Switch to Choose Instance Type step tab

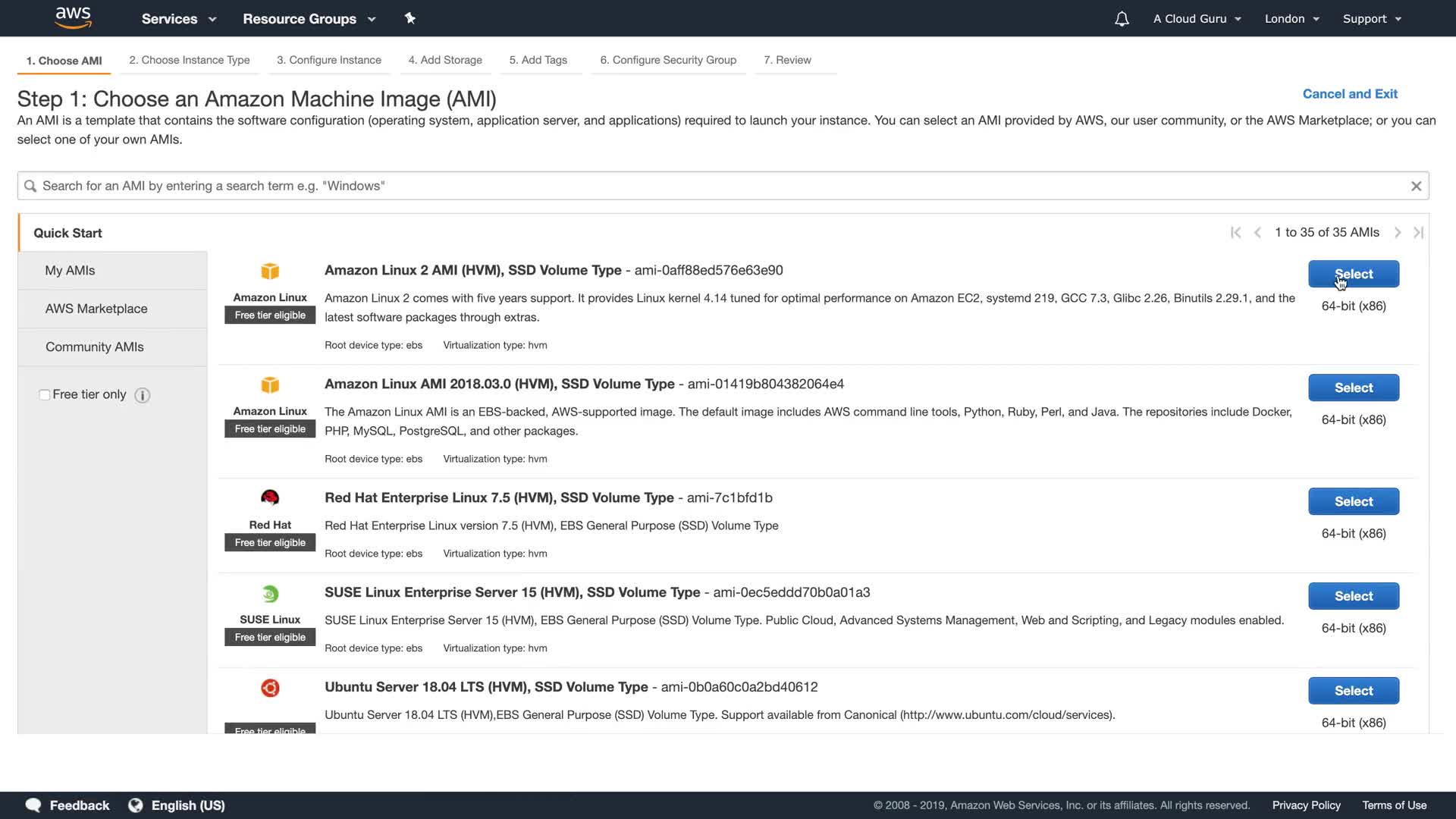pos(189,60)
